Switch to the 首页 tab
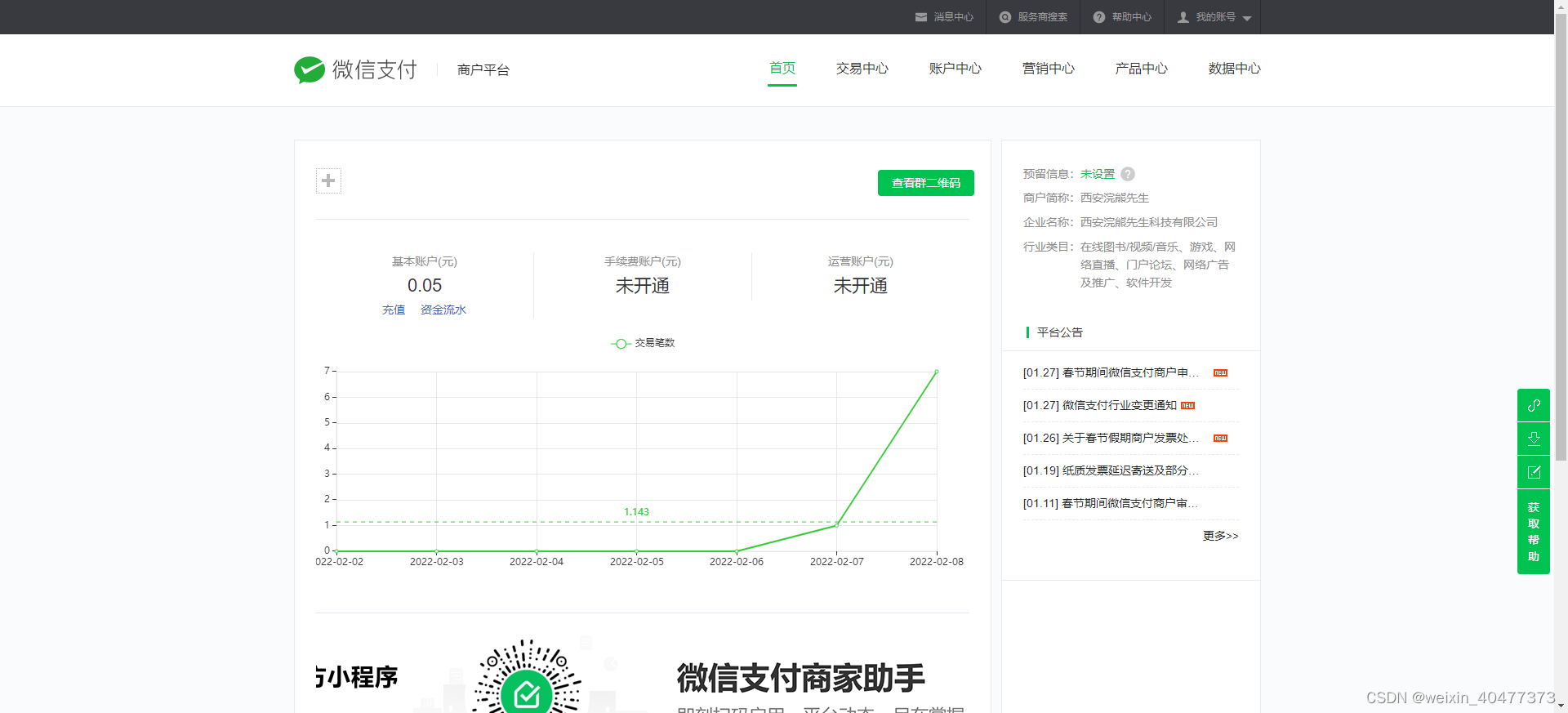Viewport: 1568px width, 713px height. pyautogui.click(x=782, y=69)
